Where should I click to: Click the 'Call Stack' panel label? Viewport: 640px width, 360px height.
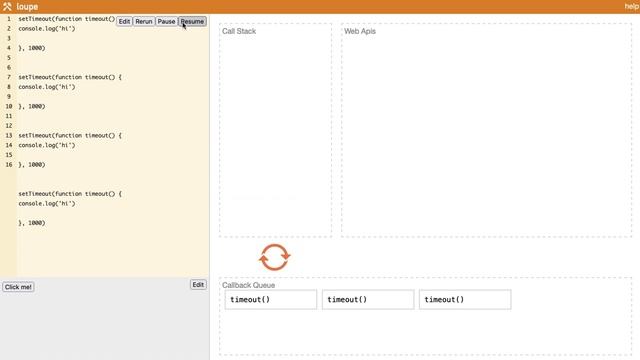coord(239,31)
